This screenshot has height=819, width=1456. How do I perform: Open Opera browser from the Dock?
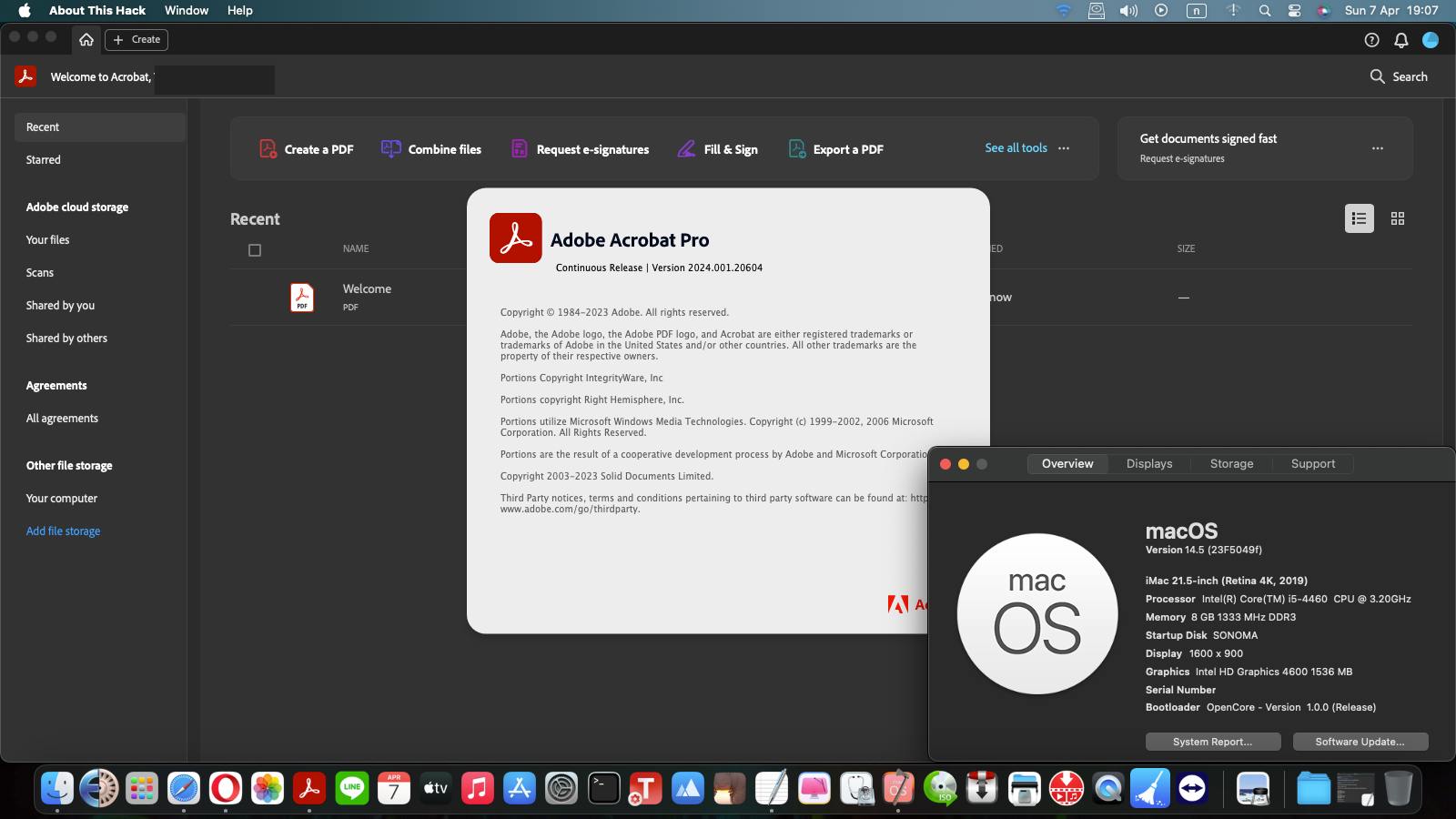click(226, 788)
